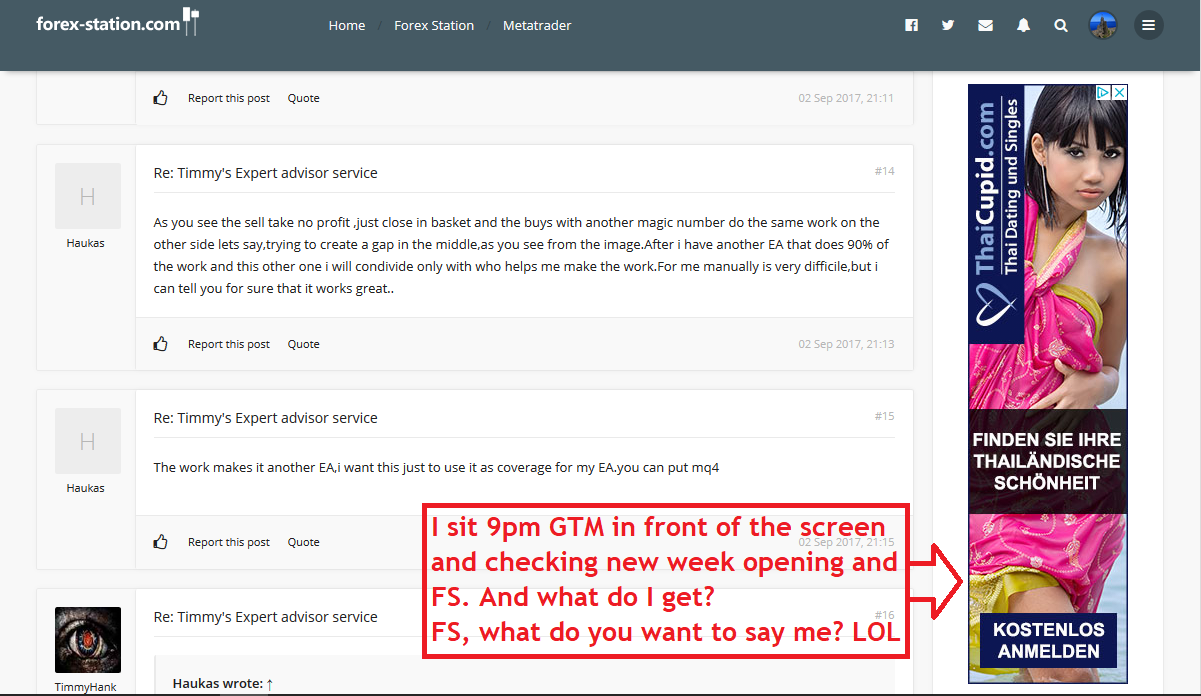
Task: Open Haukas avatar on post #14
Action: 87,196
